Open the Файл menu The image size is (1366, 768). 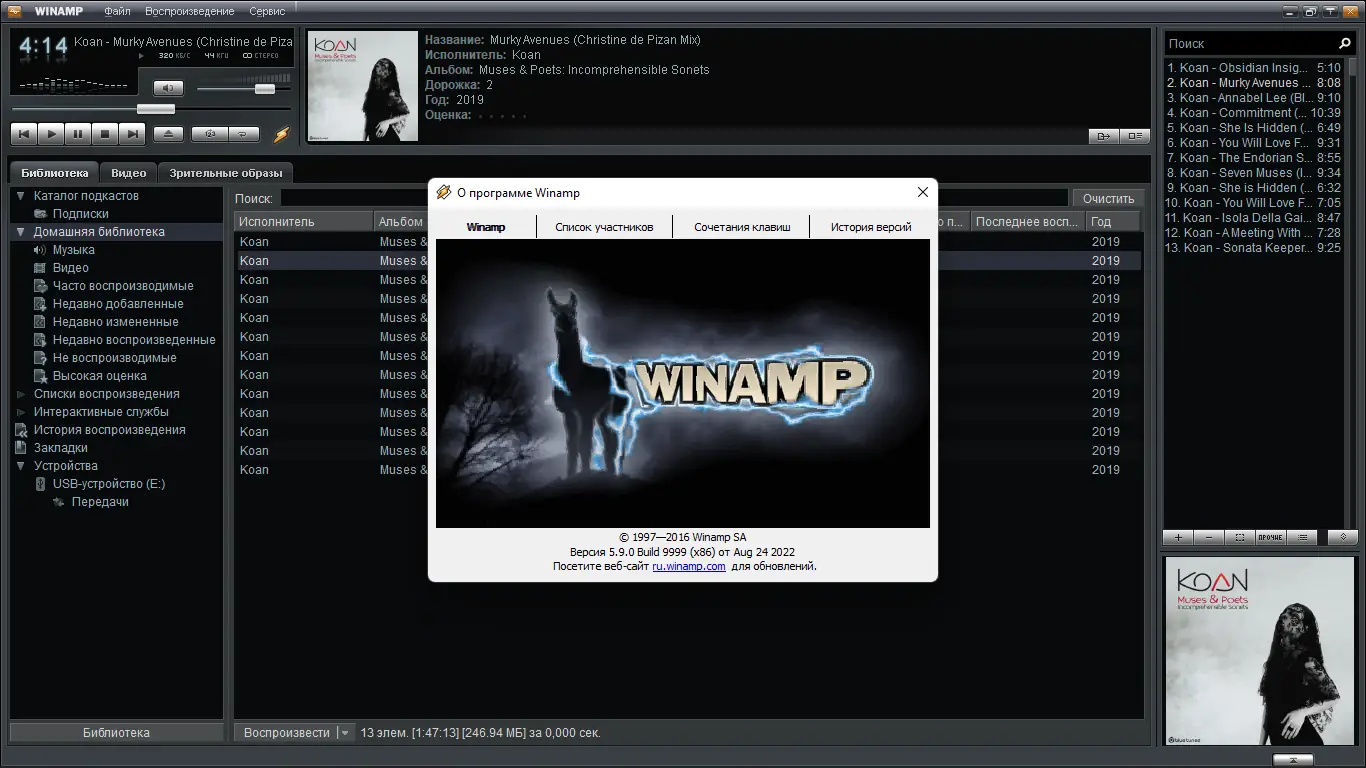click(117, 11)
